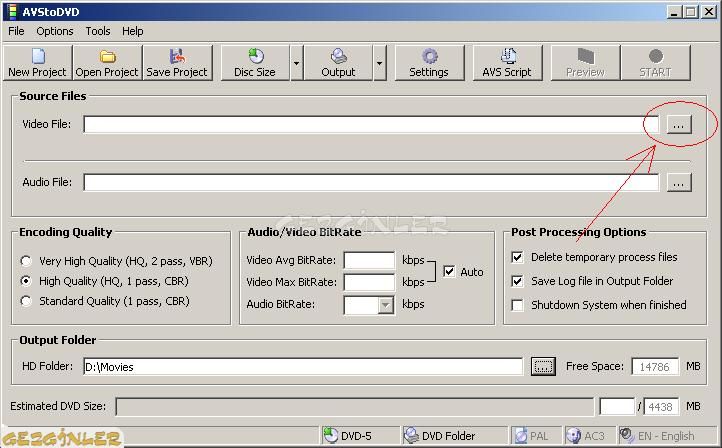
Task: Click the AVStoDVD title bar app icon
Action: tap(12, 12)
